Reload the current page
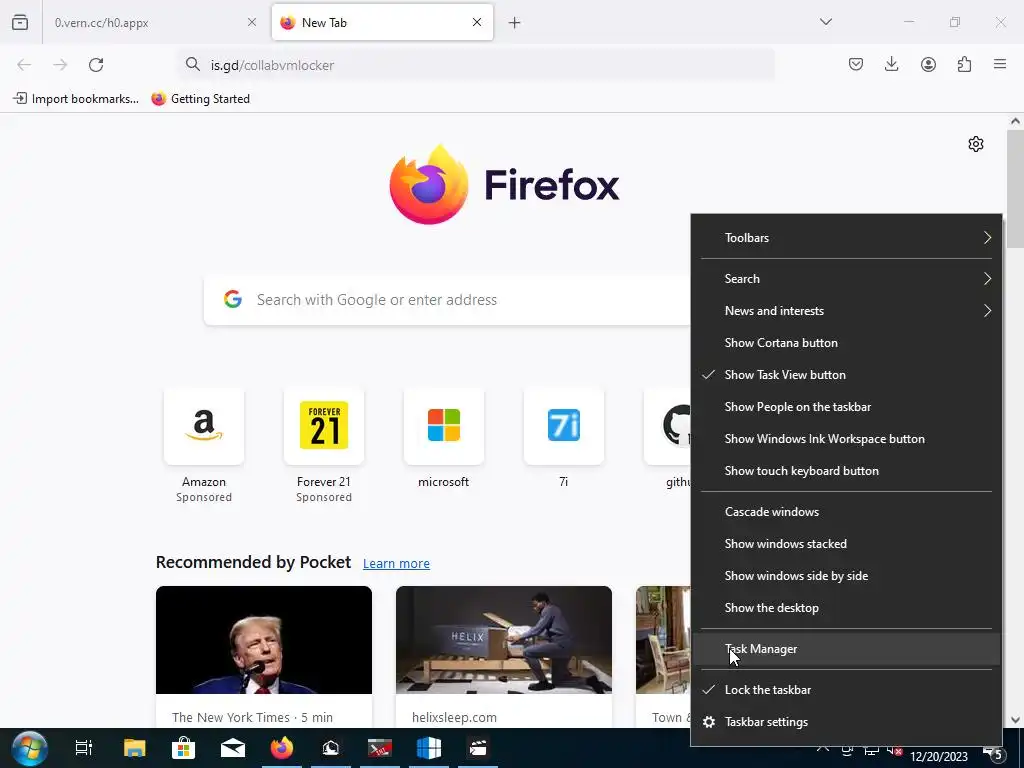 tap(96, 65)
